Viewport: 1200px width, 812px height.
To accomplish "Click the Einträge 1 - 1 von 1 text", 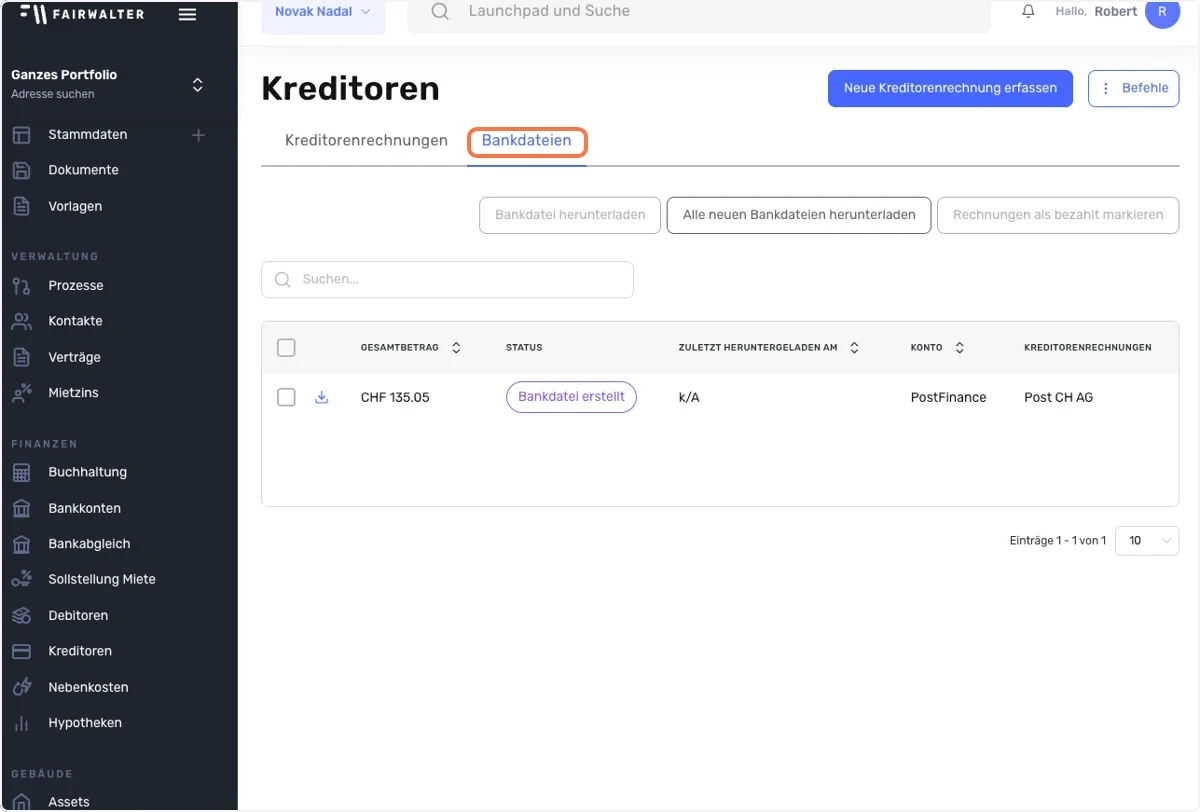I will 1057,541.
